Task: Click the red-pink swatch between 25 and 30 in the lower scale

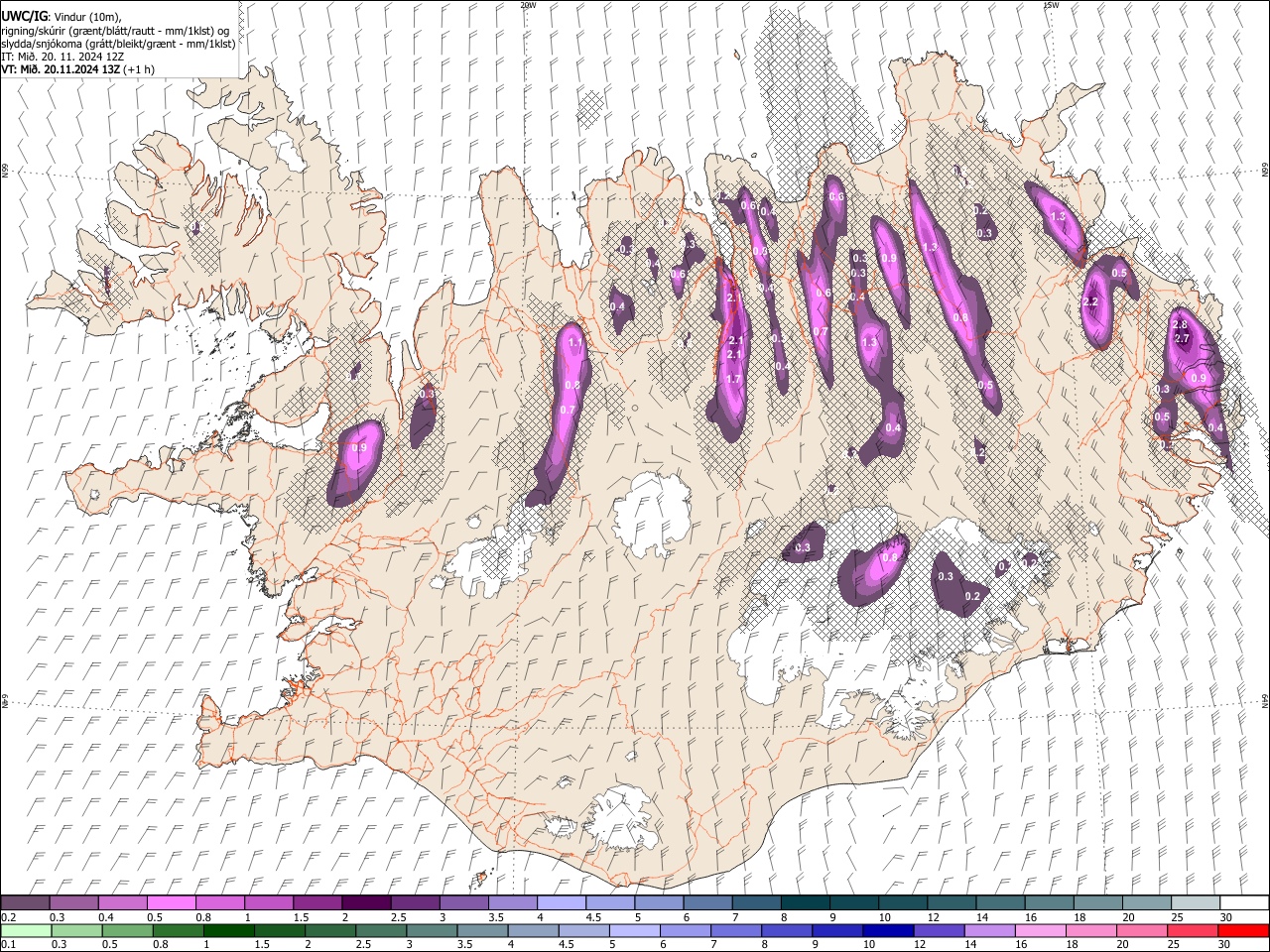Action: click(1193, 930)
